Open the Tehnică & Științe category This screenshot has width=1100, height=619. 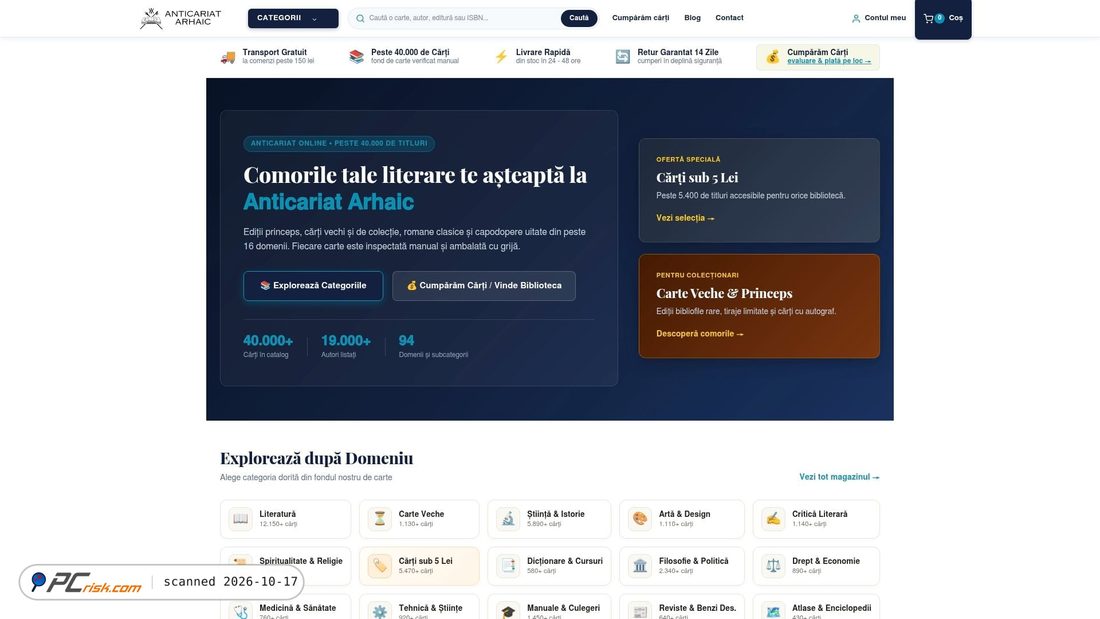(420, 607)
